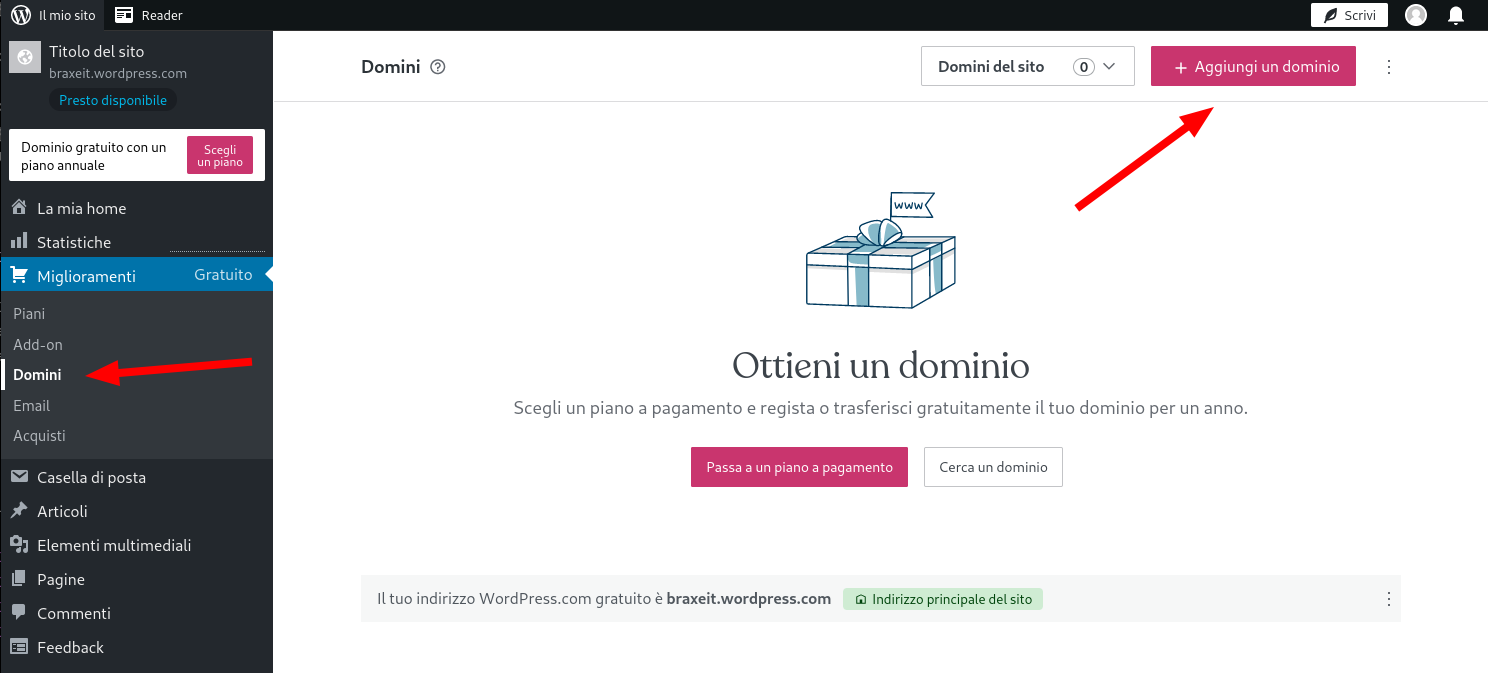Image resolution: width=1488 pixels, height=673 pixels.
Task: Click the comment bubble icon for Commenti
Action: [19, 613]
